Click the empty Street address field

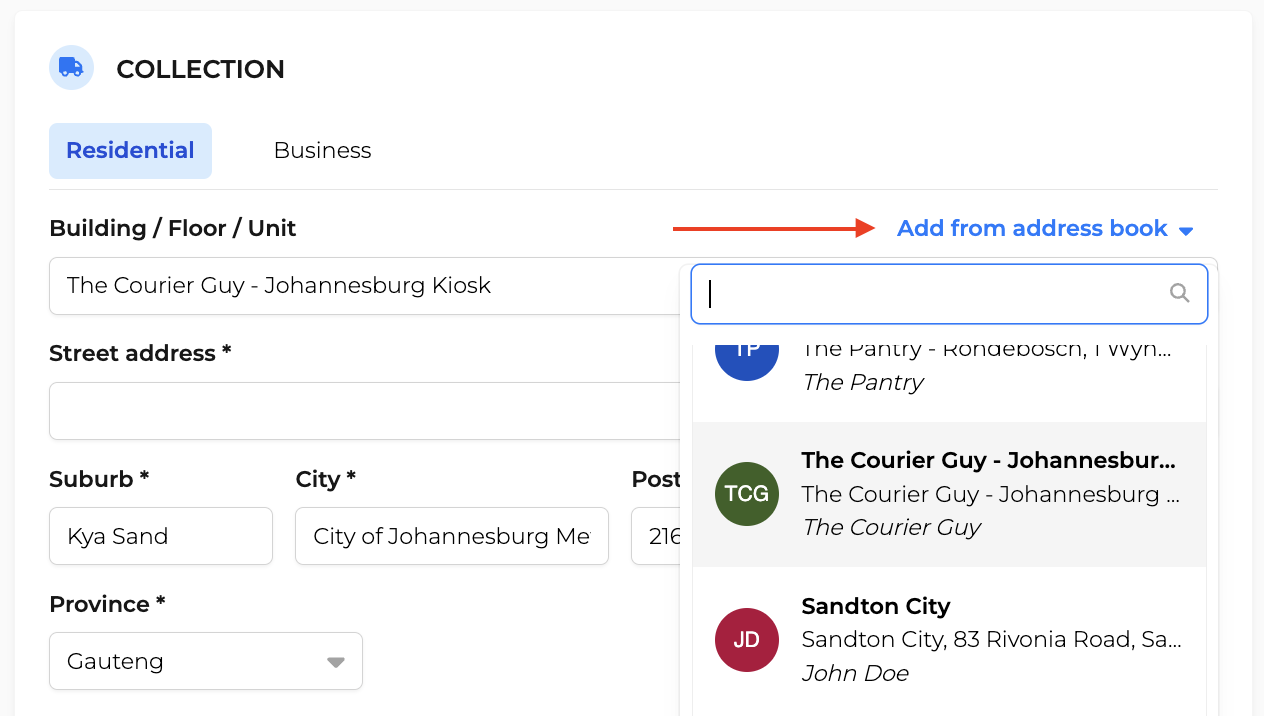click(364, 411)
